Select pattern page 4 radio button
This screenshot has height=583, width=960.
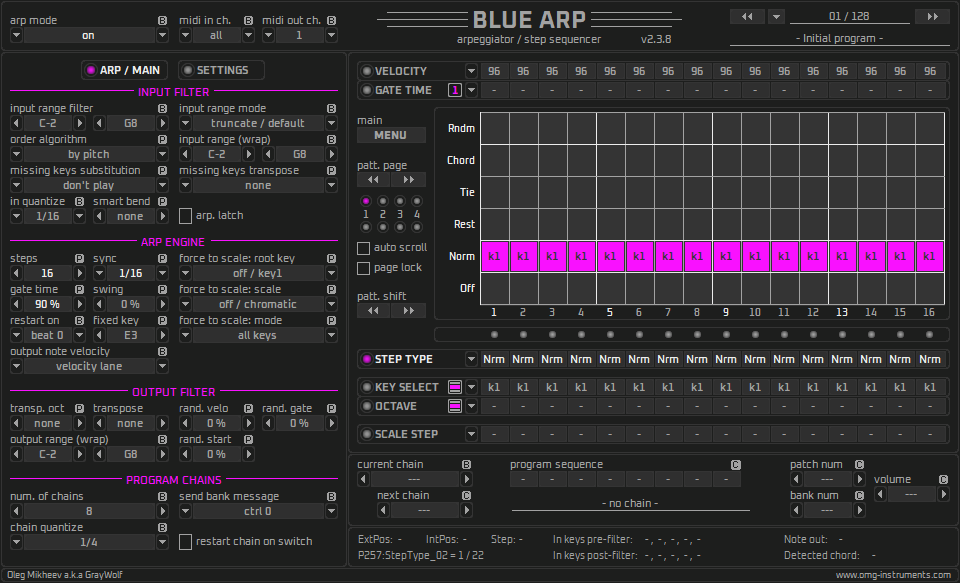click(417, 201)
